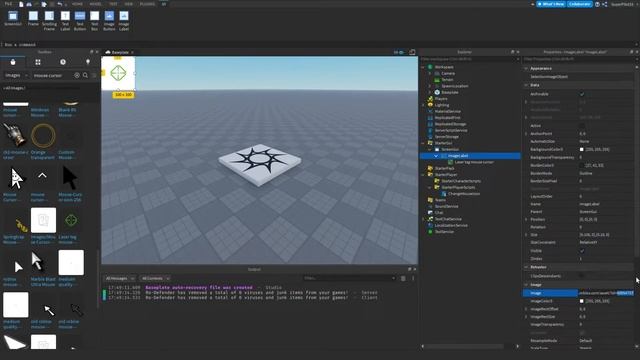The image size is (640, 360).
Task: Switch to the Model ribbon tab
Action: (96, 4)
